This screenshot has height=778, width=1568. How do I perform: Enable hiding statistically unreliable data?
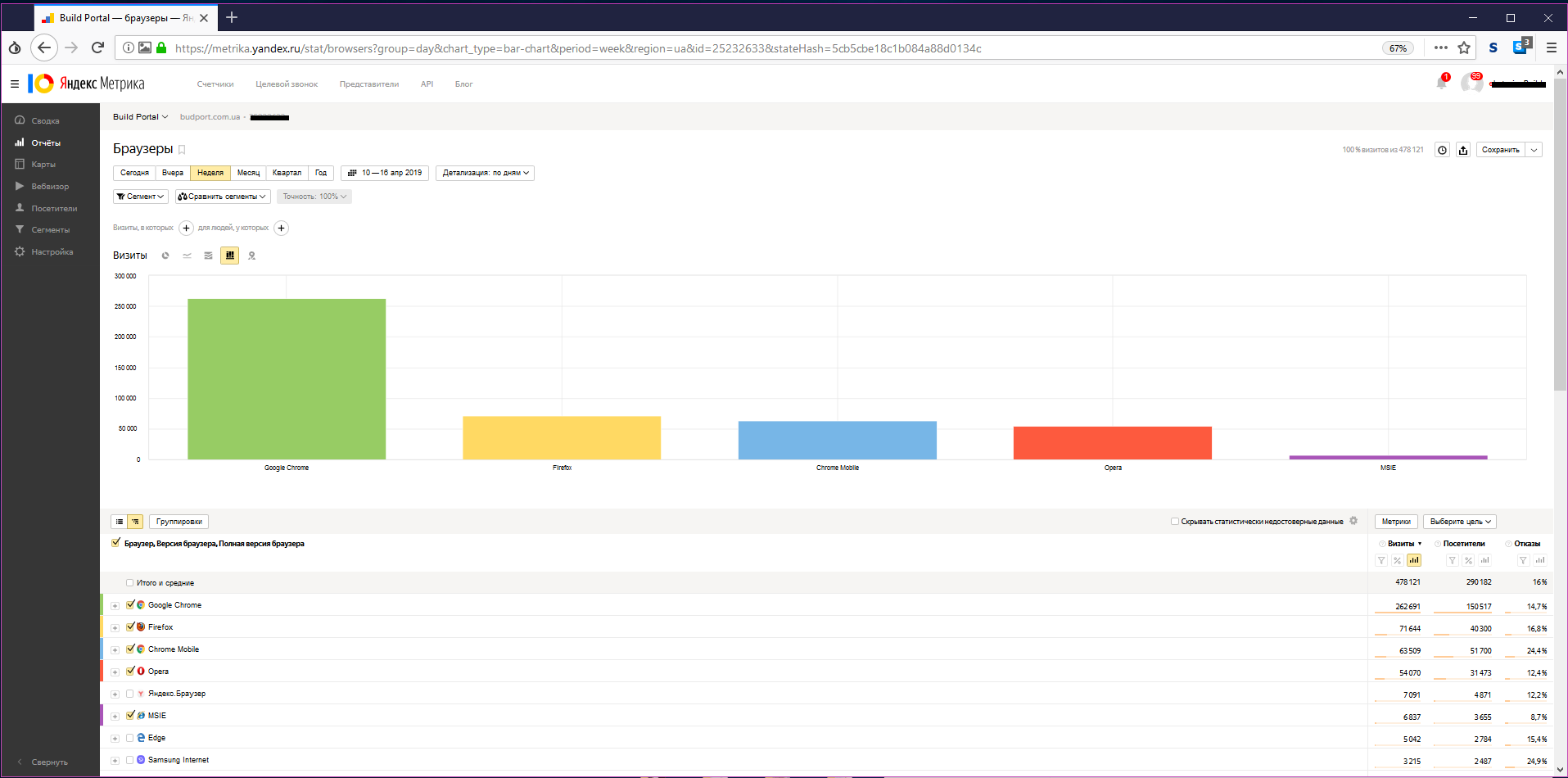[x=1175, y=521]
